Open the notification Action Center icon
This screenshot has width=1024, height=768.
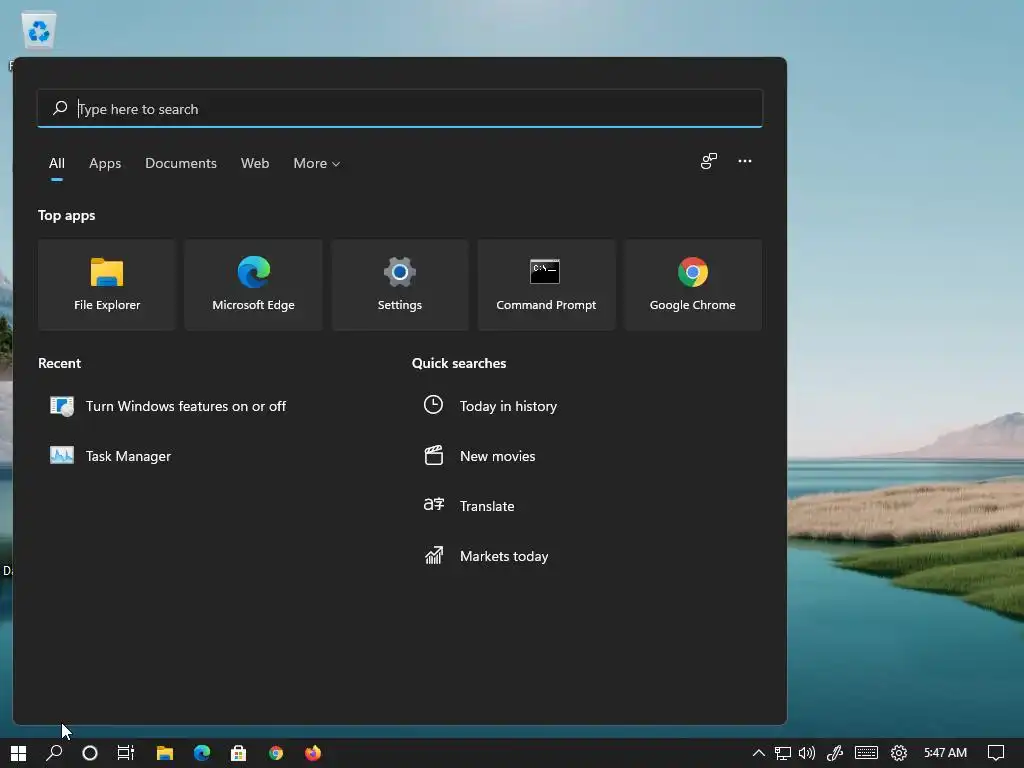click(x=995, y=753)
